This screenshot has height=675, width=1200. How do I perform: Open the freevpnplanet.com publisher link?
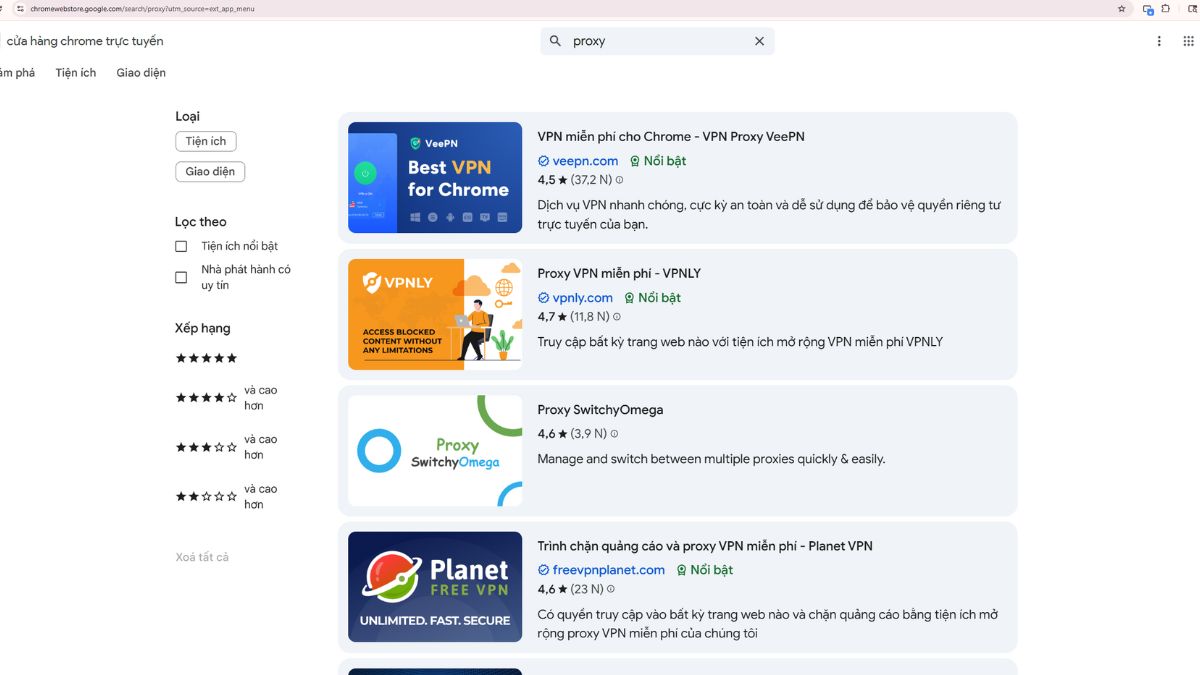[x=609, y=570]
